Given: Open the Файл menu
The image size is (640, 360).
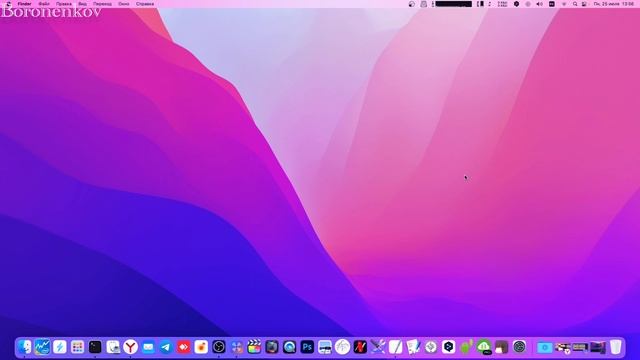Looking at the screenshot, I should coord(44,4).
